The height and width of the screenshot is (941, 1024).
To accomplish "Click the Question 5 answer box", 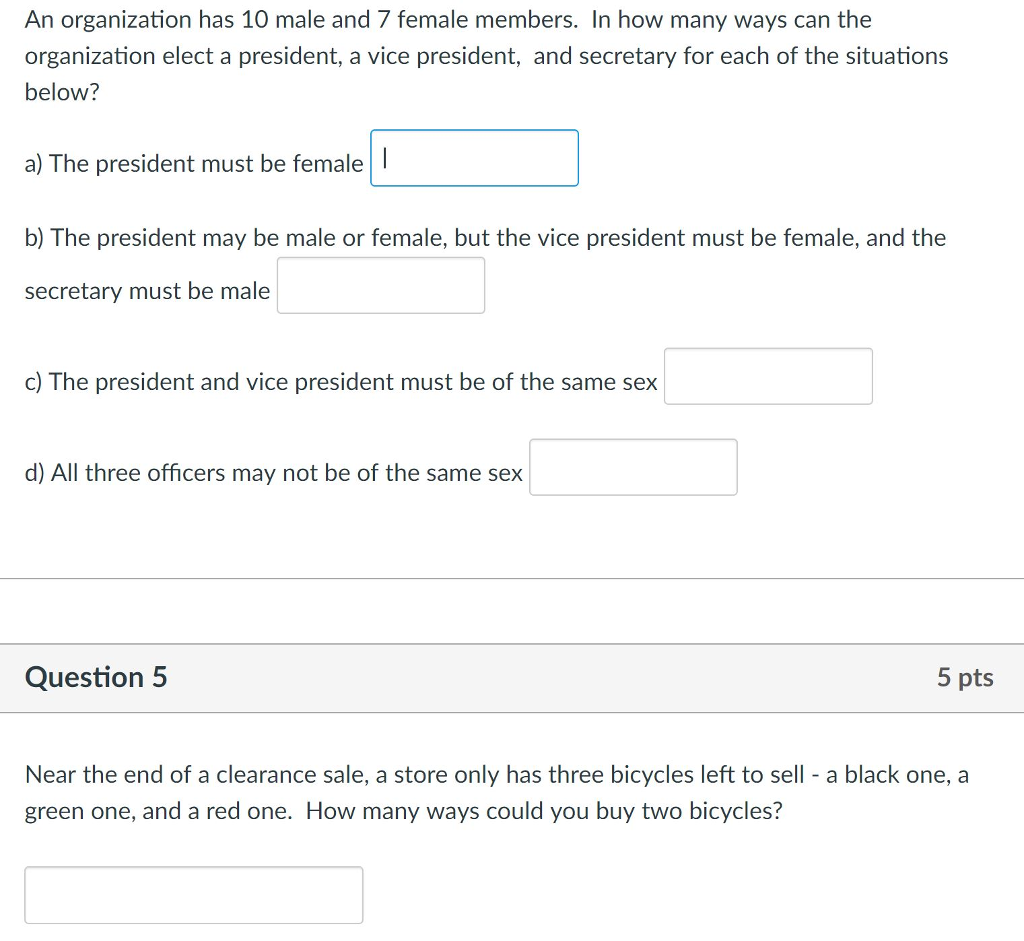I will [x=194, y=895].
